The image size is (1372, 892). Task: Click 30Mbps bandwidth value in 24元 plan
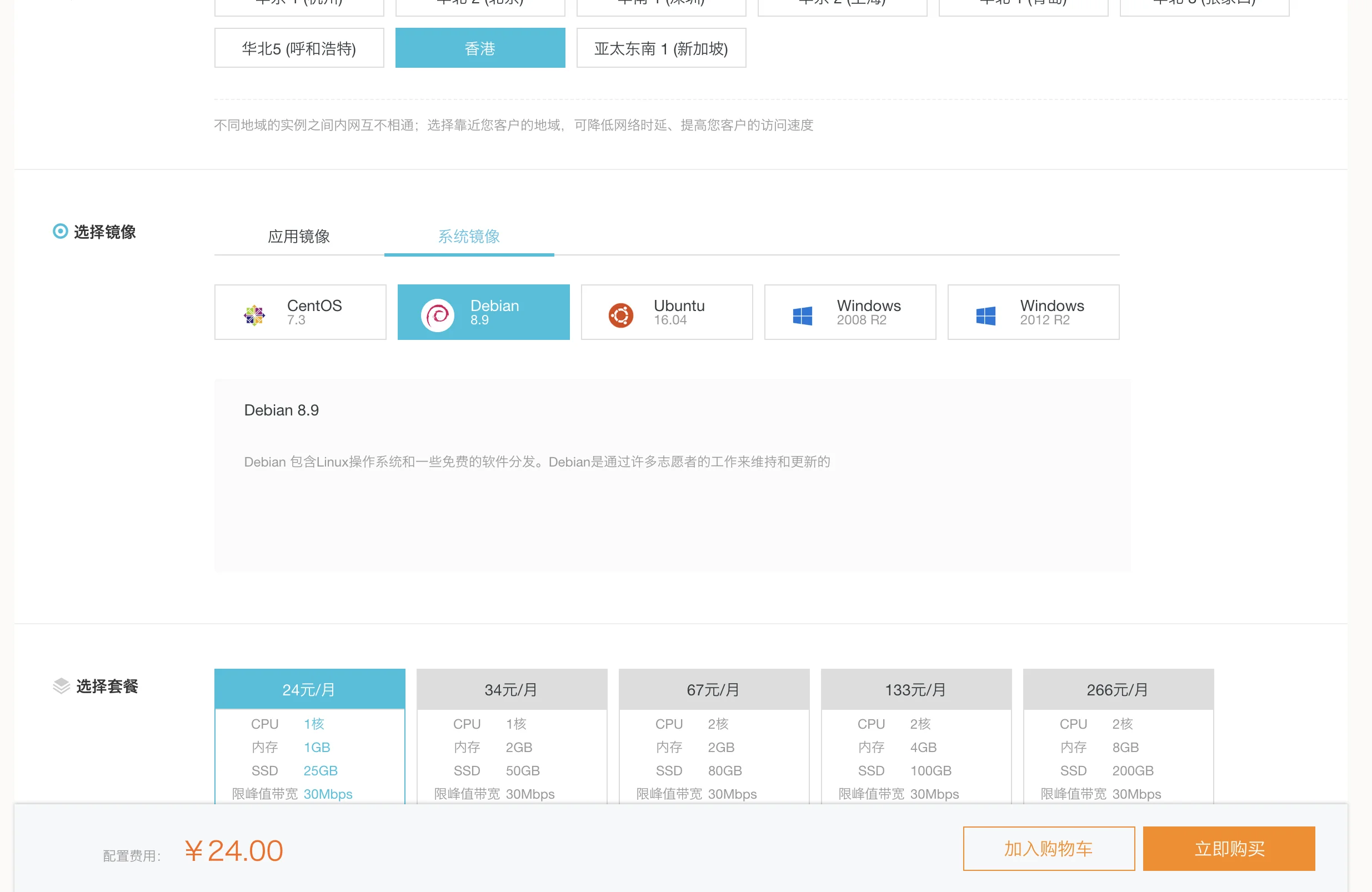click(x=328, y=794)
